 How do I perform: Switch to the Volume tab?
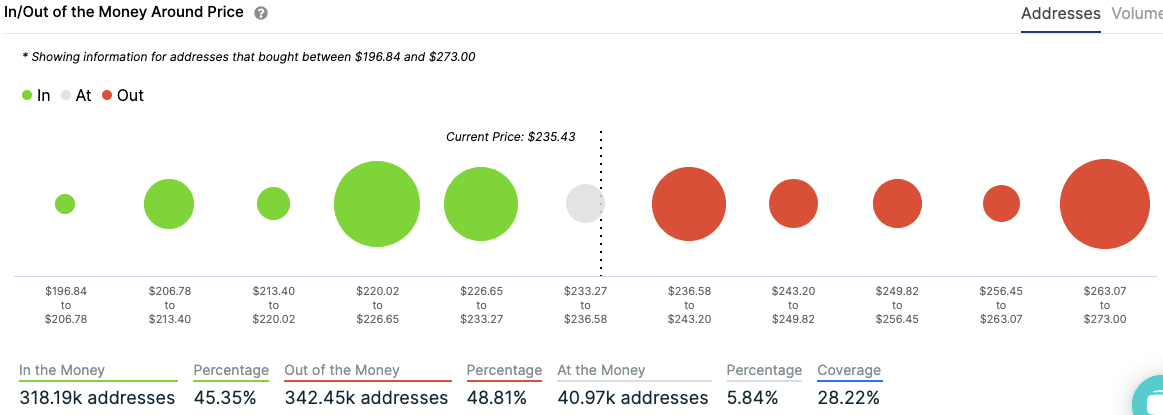coord(1137,14)
